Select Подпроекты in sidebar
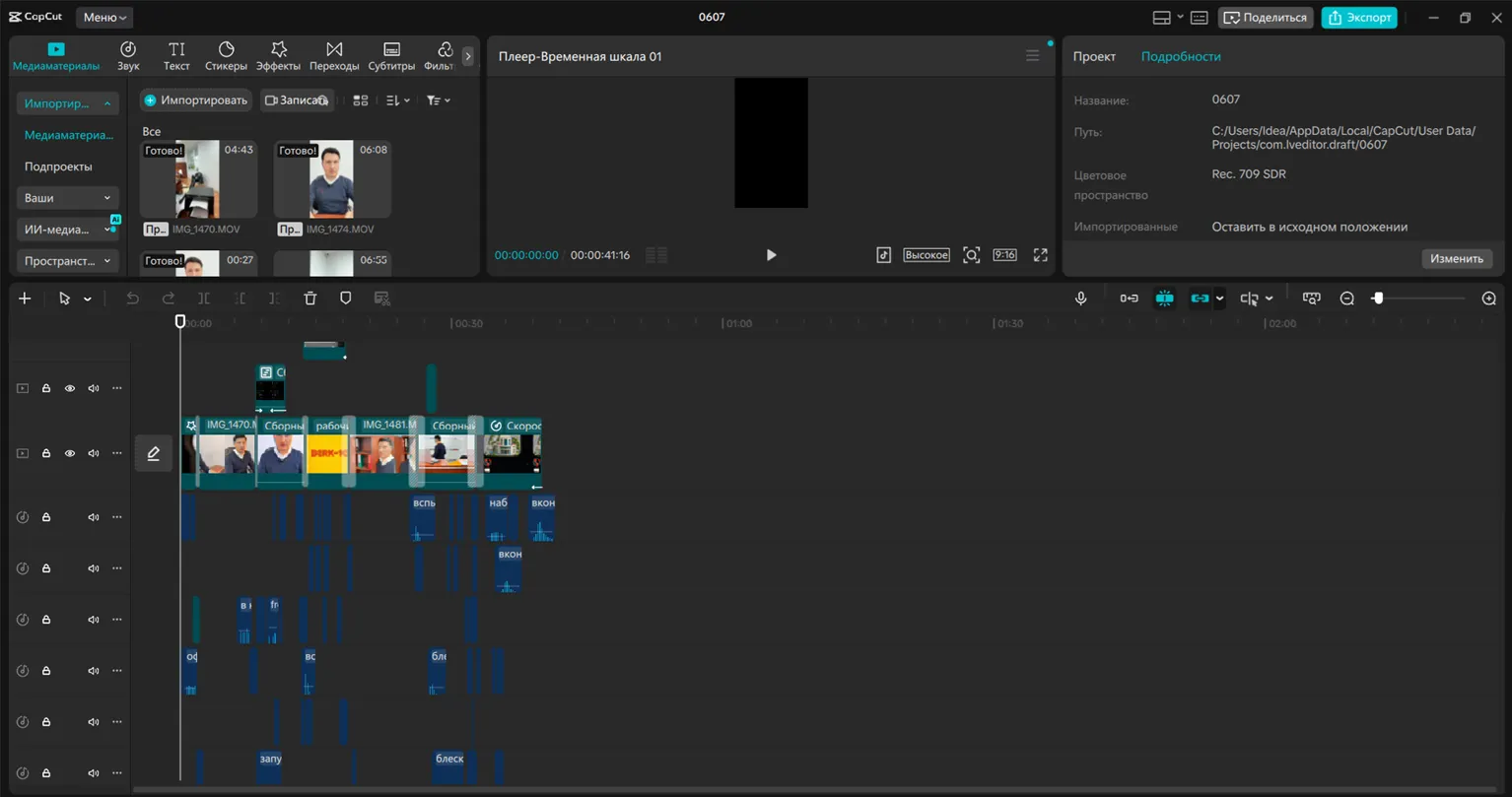This screenshot has height=797, width=1512. [x=58, y=166]
